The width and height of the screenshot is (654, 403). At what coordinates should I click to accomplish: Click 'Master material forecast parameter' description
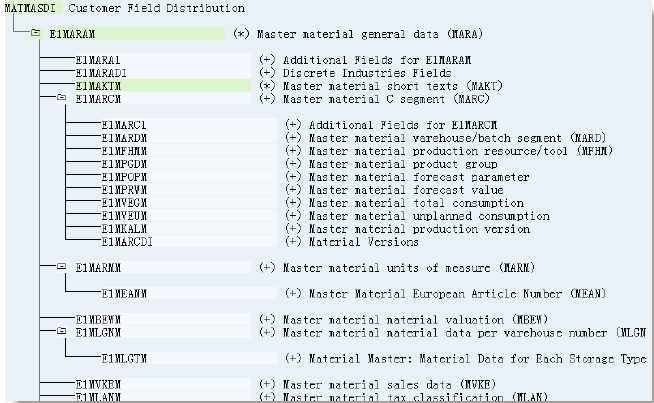[419, 176]
